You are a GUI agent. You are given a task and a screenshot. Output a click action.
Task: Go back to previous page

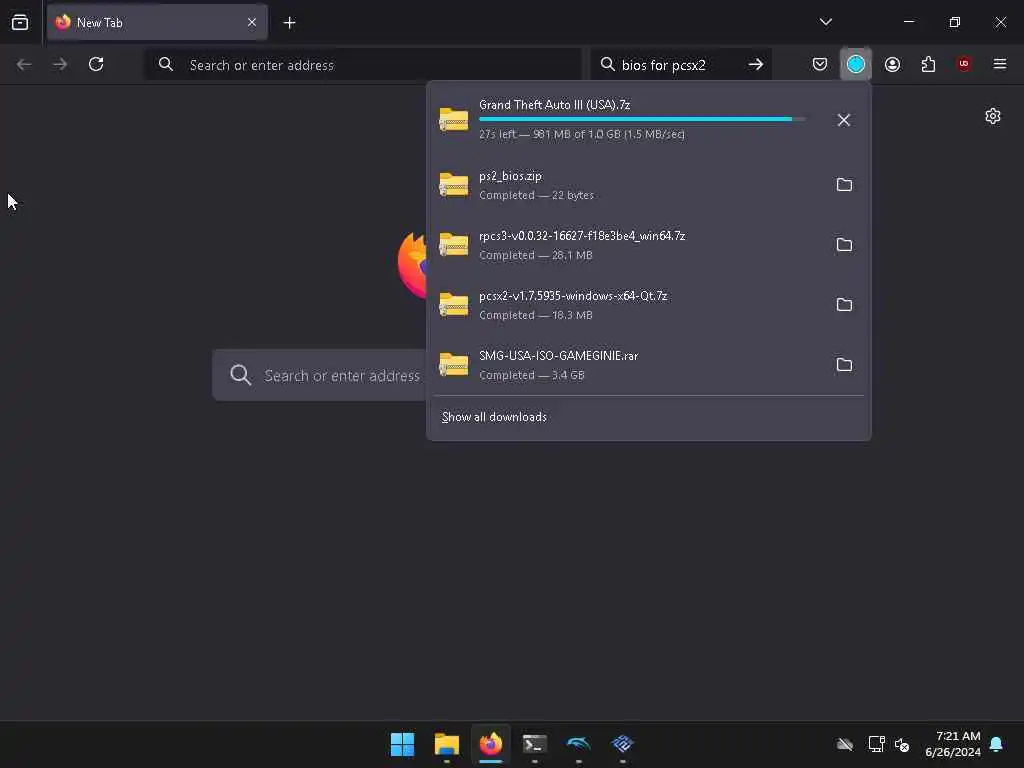(24, 64)
